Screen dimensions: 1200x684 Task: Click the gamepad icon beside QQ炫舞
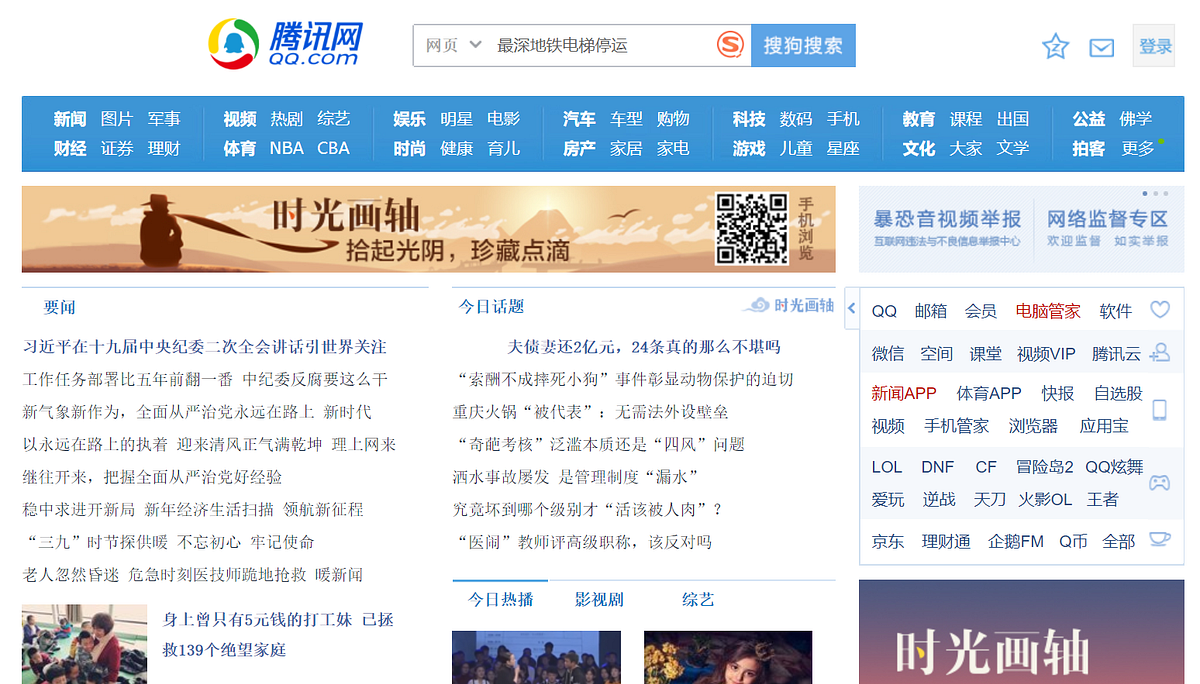click(x=1160, y=482)
